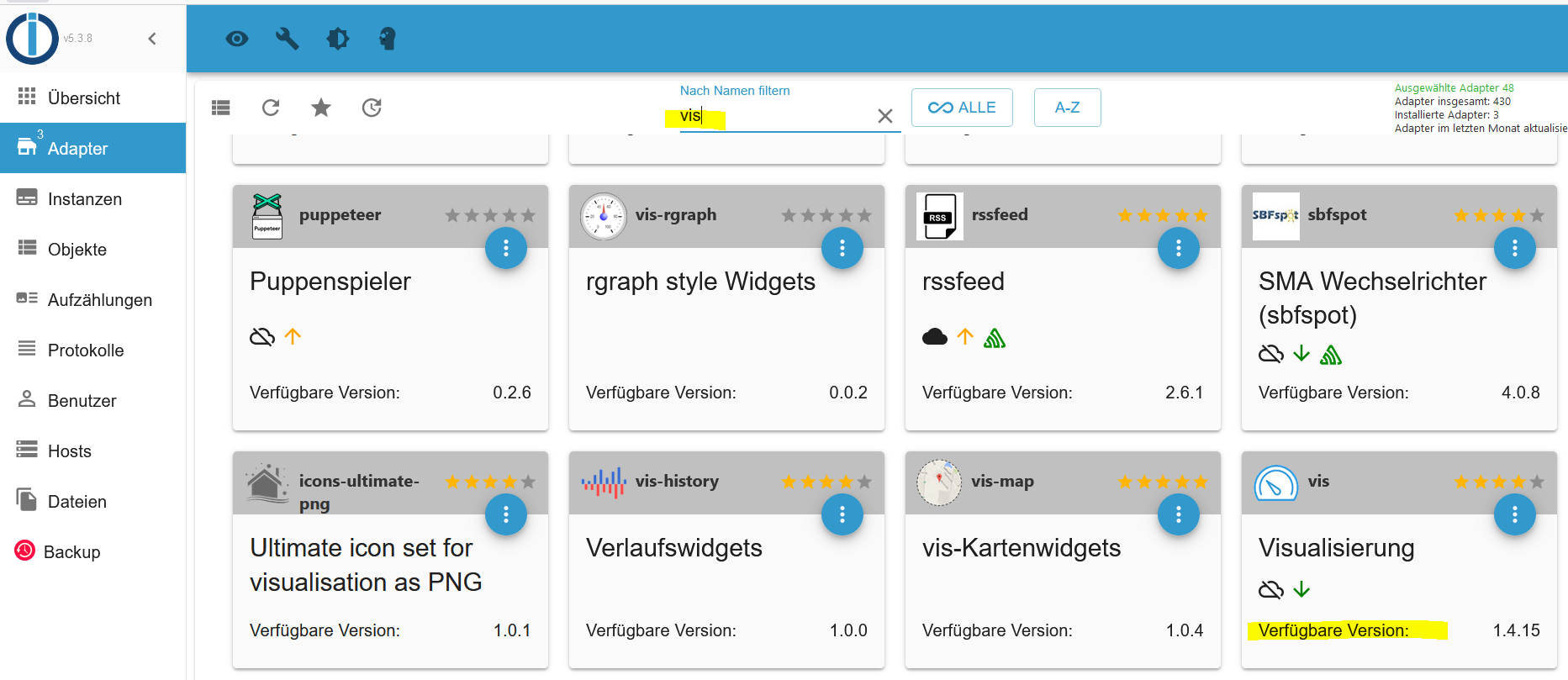
Task: Click the vis adapter gauge logo
Action: (x=1276, y=483)
